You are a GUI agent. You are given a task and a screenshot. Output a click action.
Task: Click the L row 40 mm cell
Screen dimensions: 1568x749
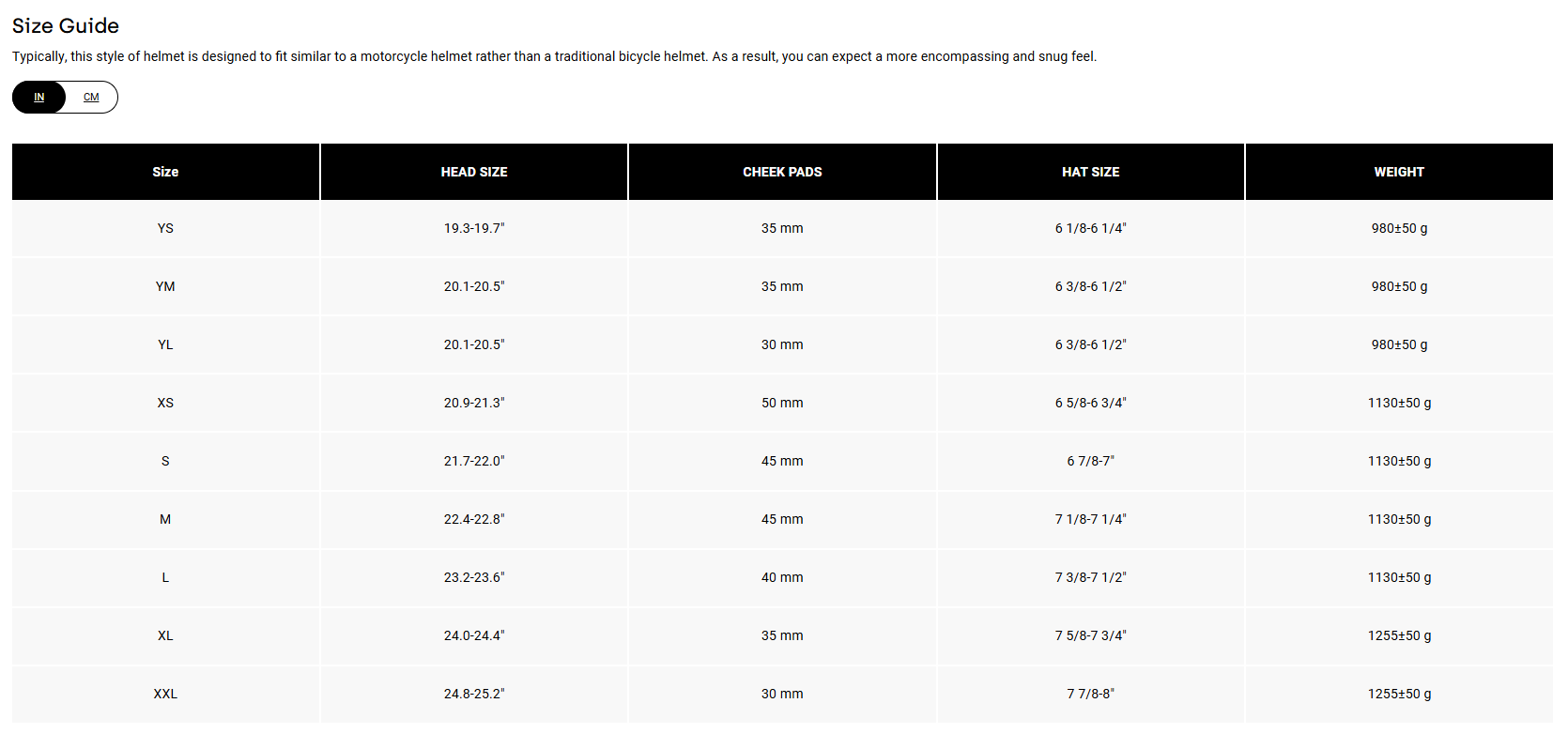tap(782, 577)
